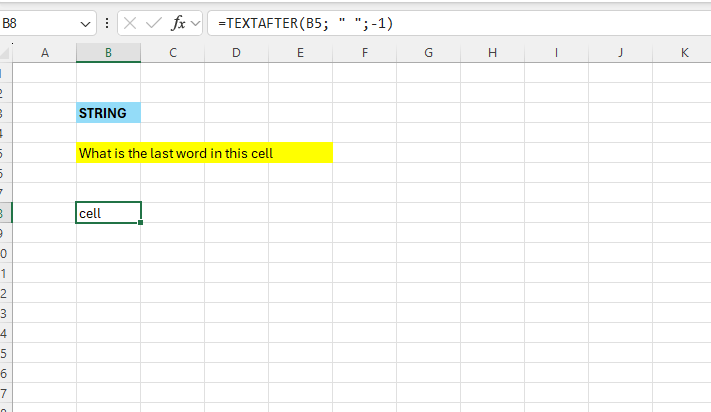The width and height of the screenshot is (711, 412).
Task: Select the blue STRING cell
Action: [108, 113]
